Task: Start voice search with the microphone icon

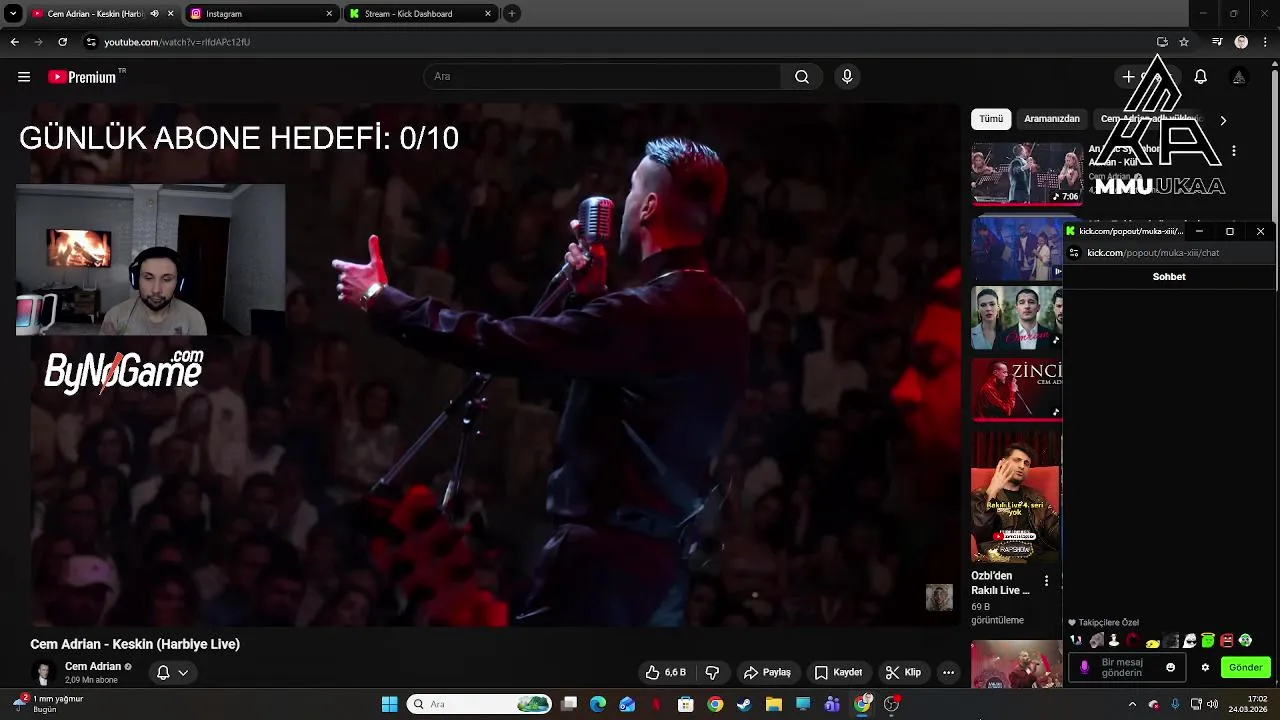Action: click(847, 77)
